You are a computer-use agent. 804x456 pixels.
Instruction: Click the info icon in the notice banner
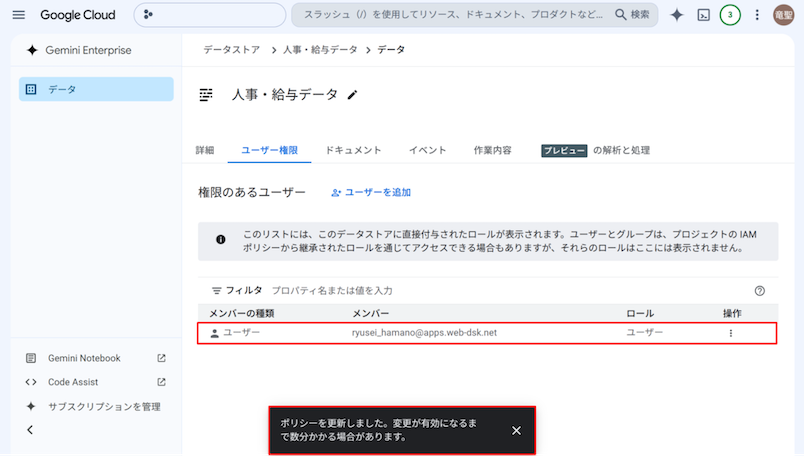pyautogui.click(x=220, y=240)
